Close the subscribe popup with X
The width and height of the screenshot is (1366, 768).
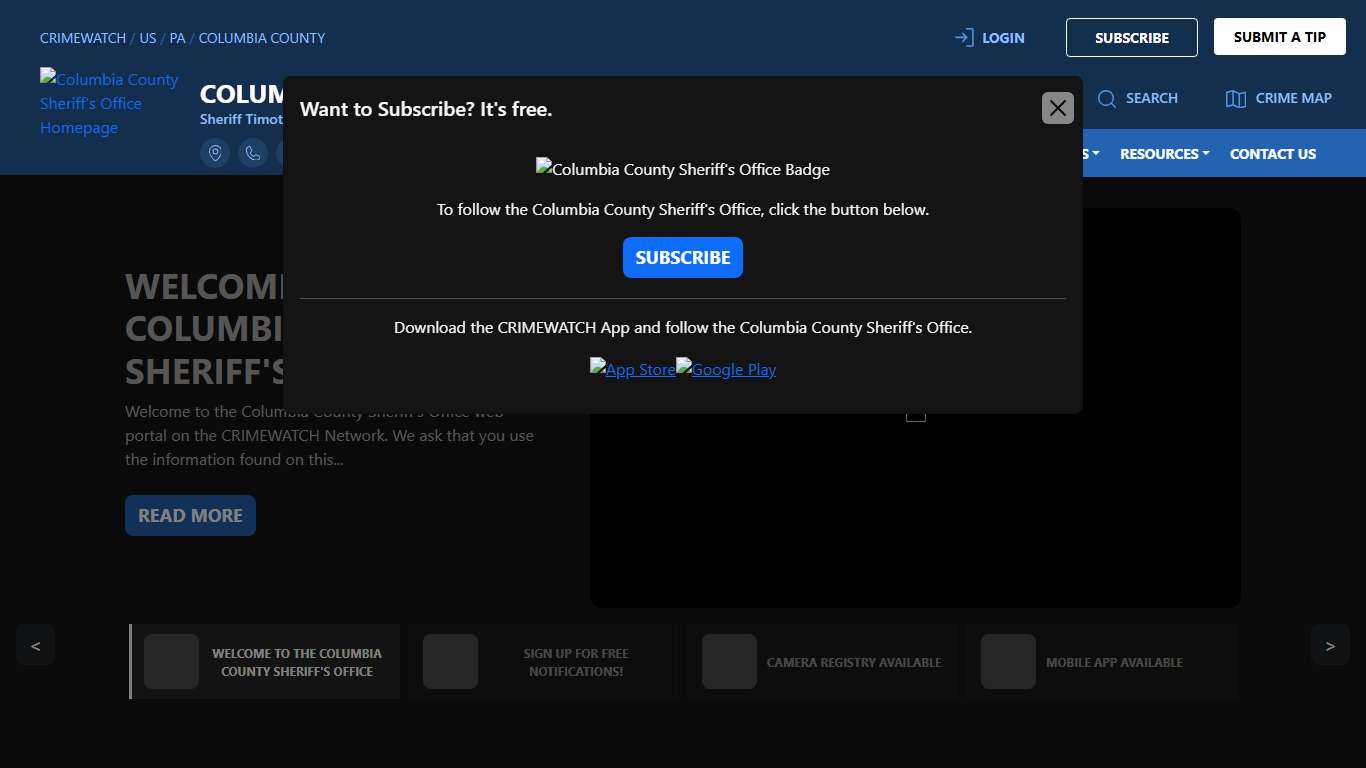(x=1057, y=108)
